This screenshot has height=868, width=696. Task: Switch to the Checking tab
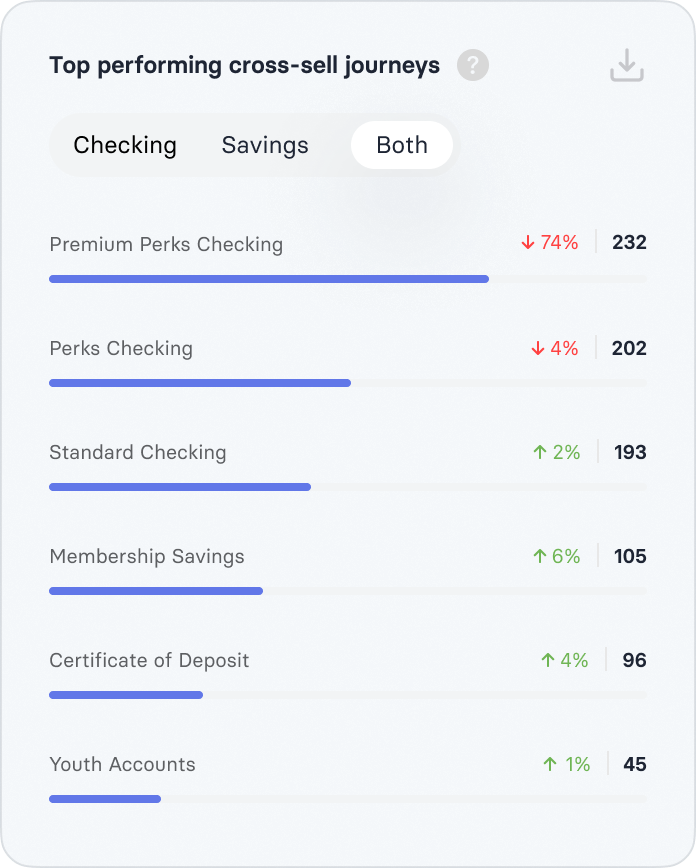(125, 145)
